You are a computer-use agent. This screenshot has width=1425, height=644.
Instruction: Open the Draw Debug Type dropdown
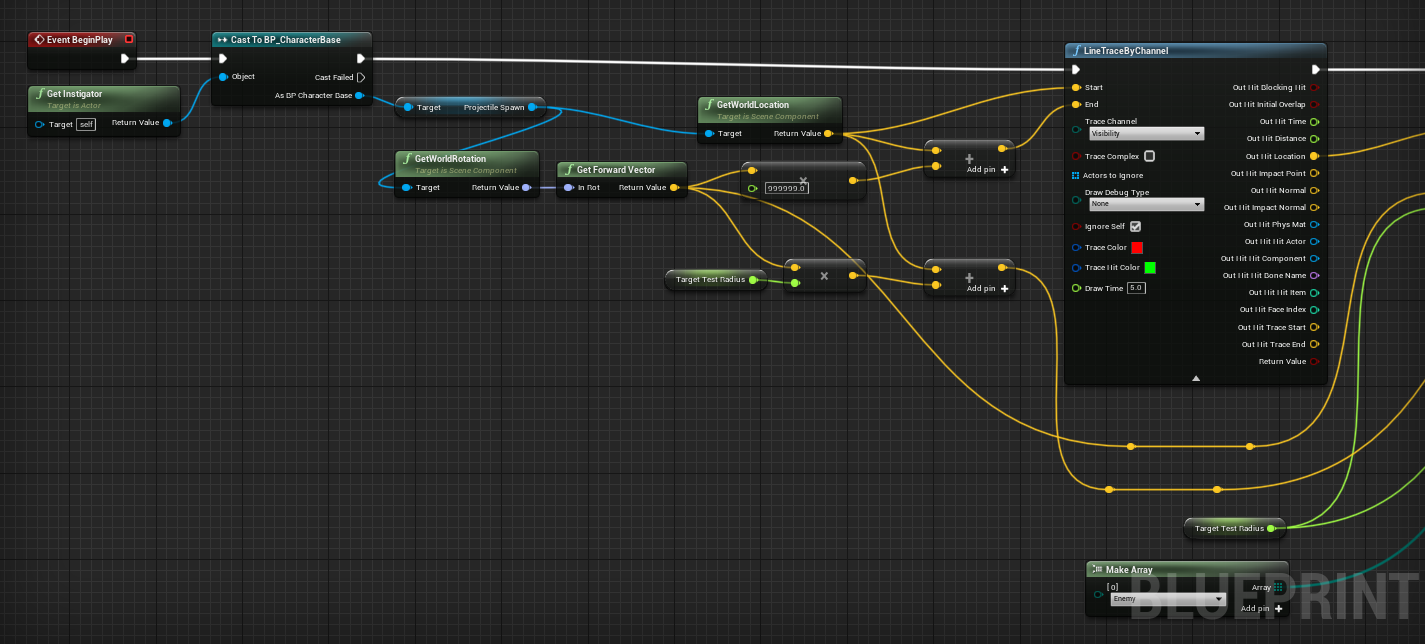(x=1146, y=204)
